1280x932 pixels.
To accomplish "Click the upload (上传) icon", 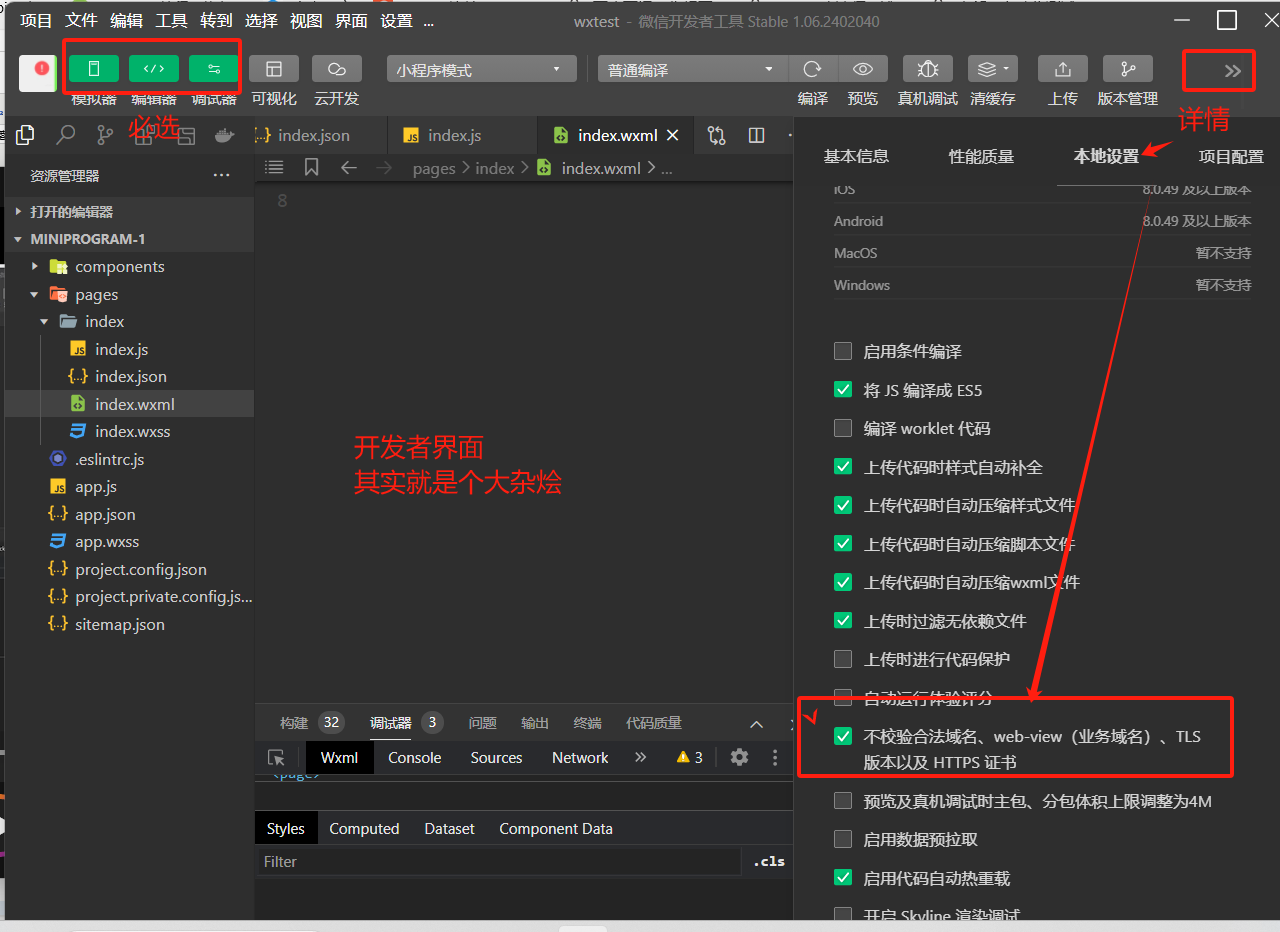I will point(1063,68).
